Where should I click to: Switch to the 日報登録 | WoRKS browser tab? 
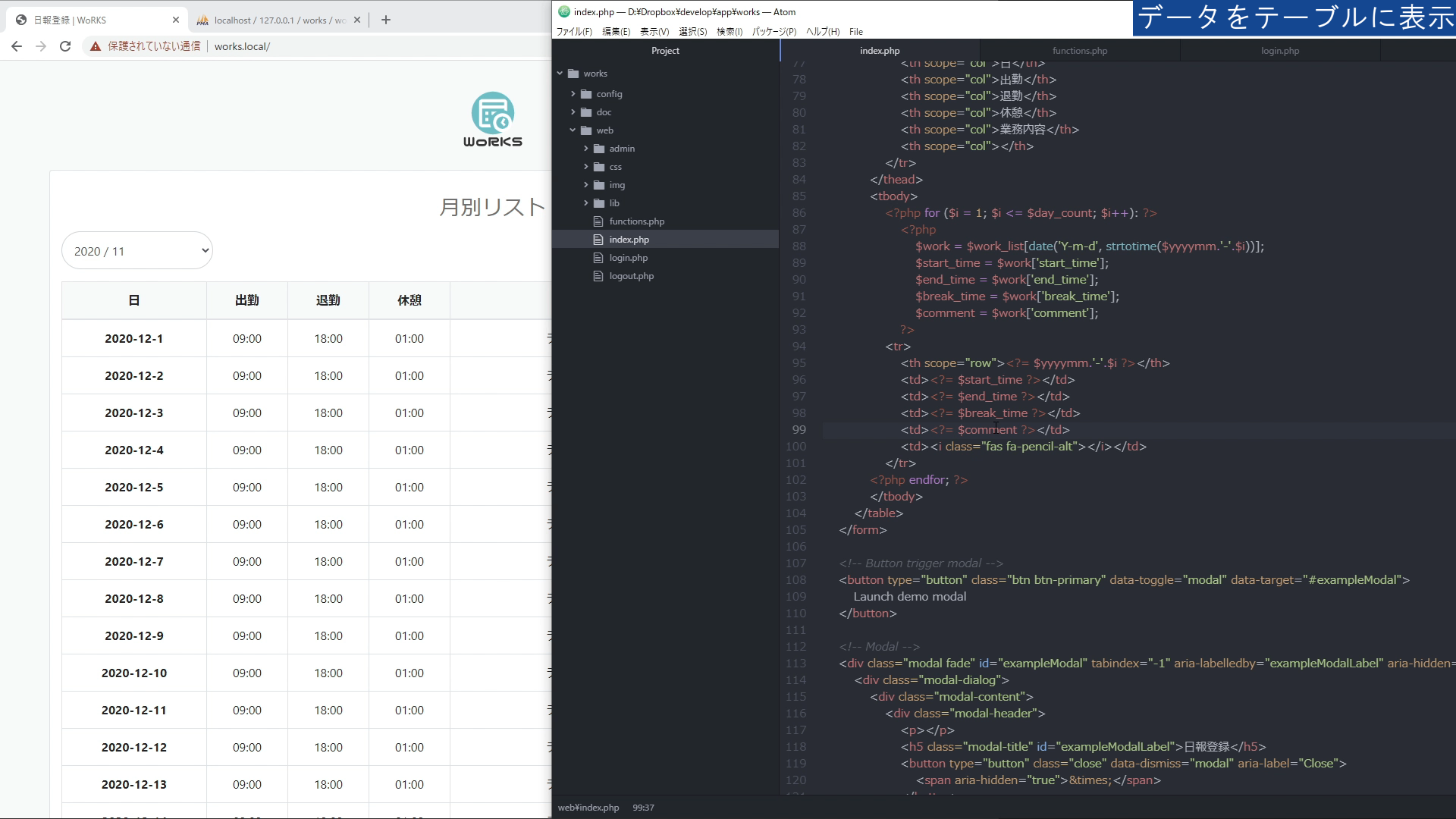click(x=97, y=20)
